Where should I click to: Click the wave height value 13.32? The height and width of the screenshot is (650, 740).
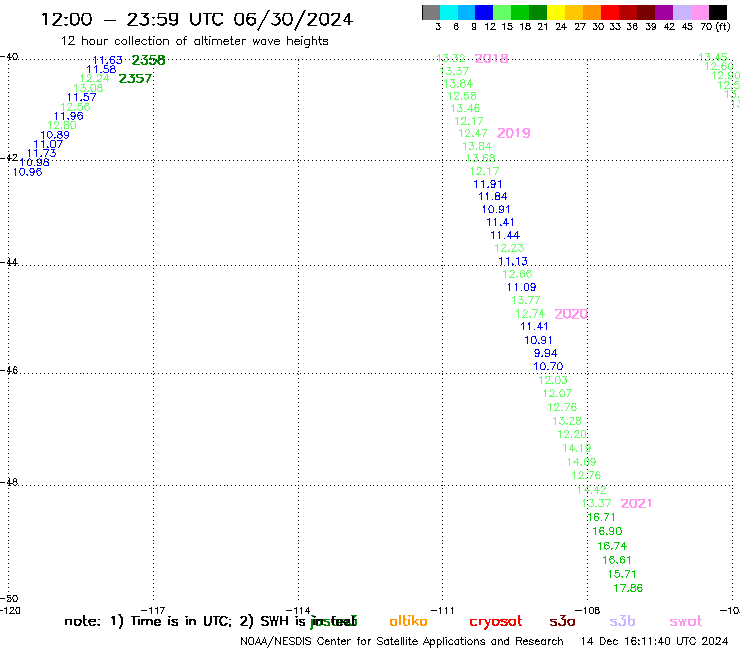point(451,58)
